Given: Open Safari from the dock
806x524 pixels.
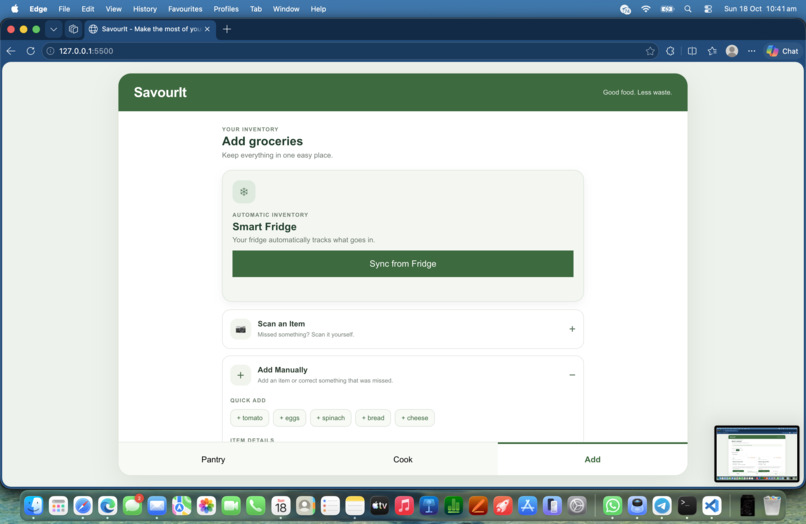Looking at the screenshot, I should click(x=83, y=506).
